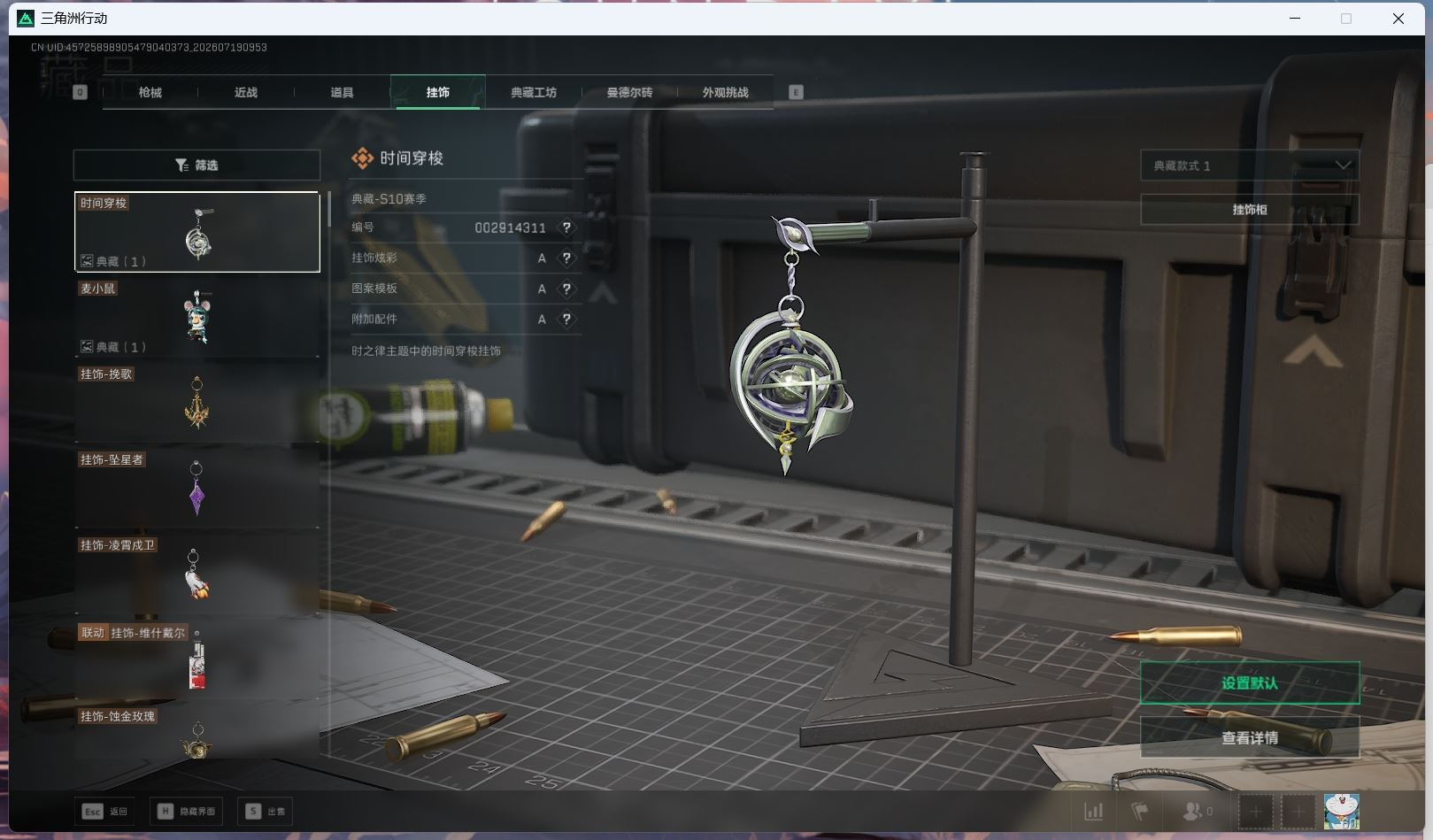Click the 典藏-S10赛季 label
The image size is (1433, 840).
[389, 199]
